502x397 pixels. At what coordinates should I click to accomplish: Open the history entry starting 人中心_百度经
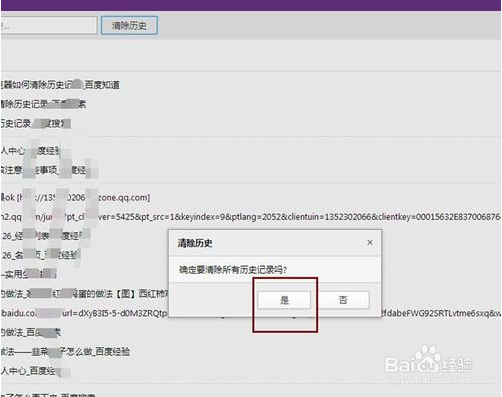[x=35, y=371]
